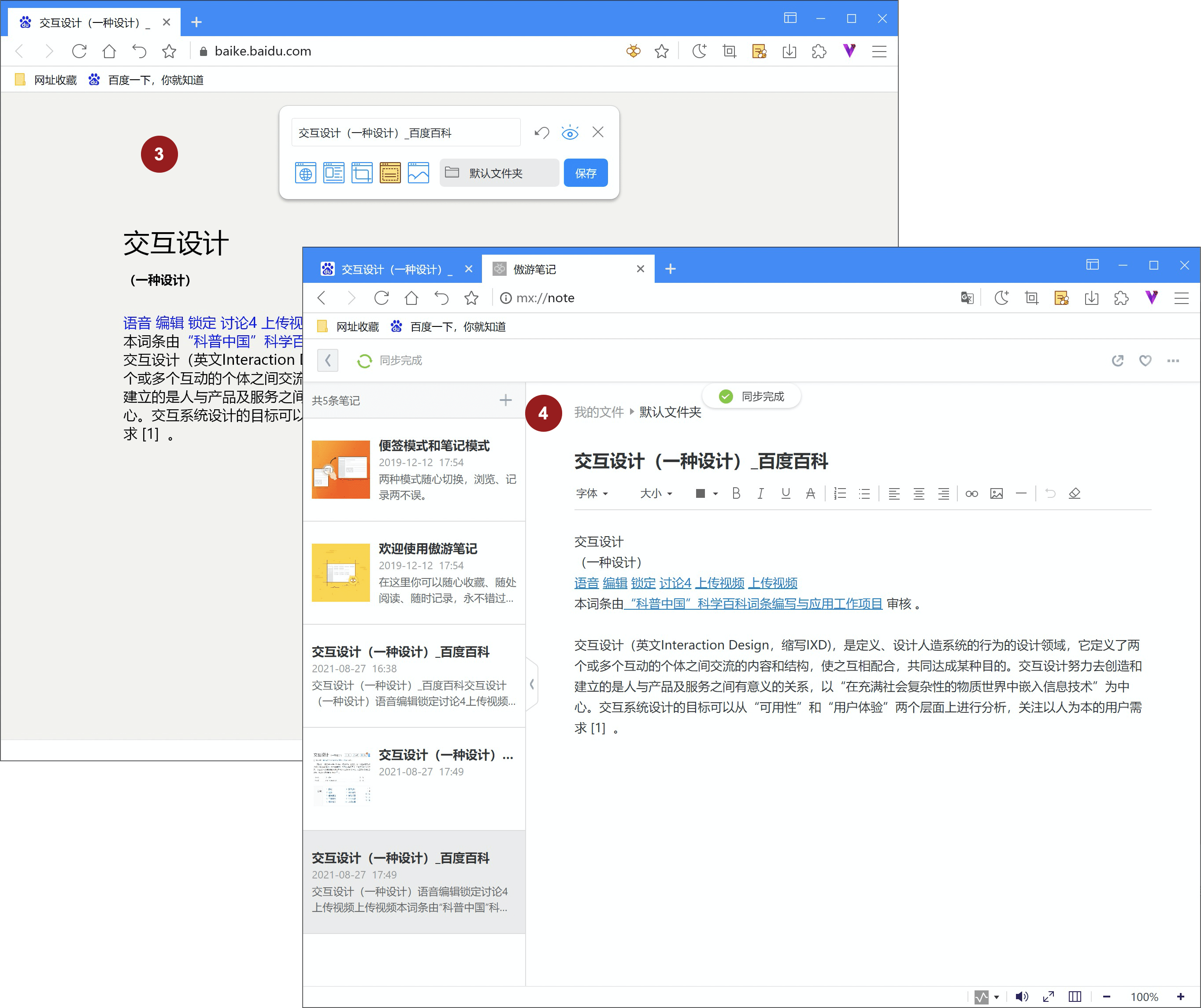The height and width of the screenshot is (1008, 1201).
Task: Go home in the back baike window
Action: (109, 52)
